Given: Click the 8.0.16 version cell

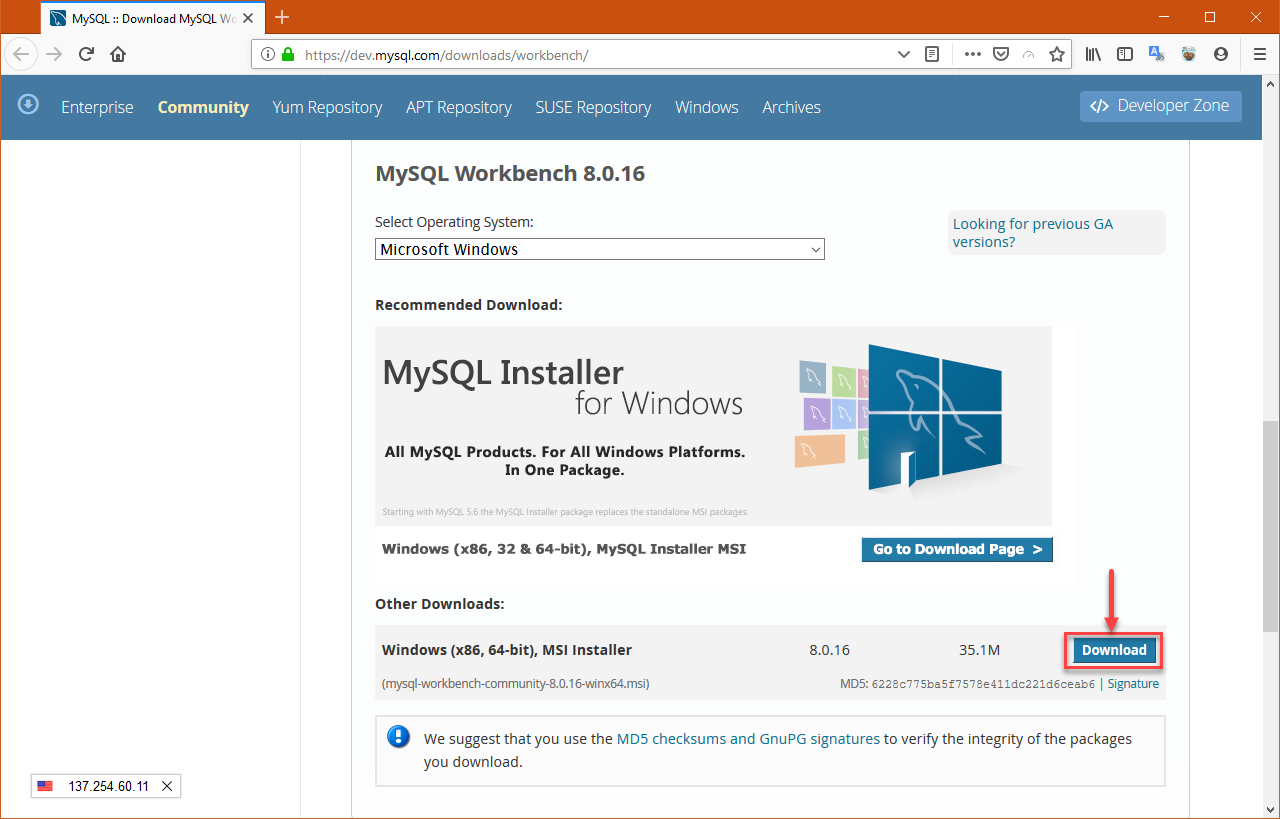Looking at the screenshot, I should coord(829,650).
